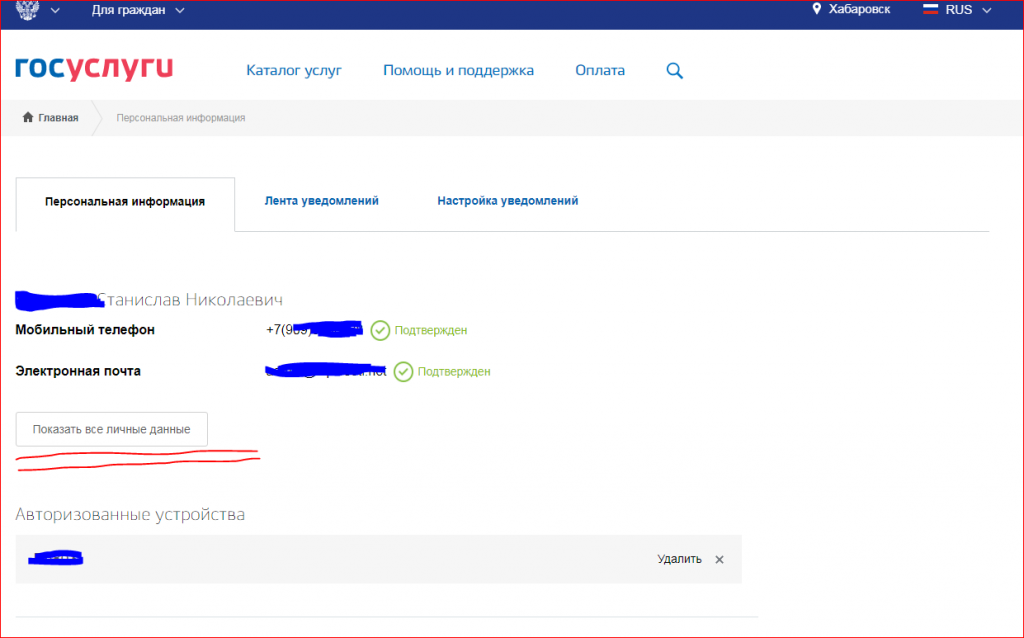Click the search magnifier icon

[675, 71]
